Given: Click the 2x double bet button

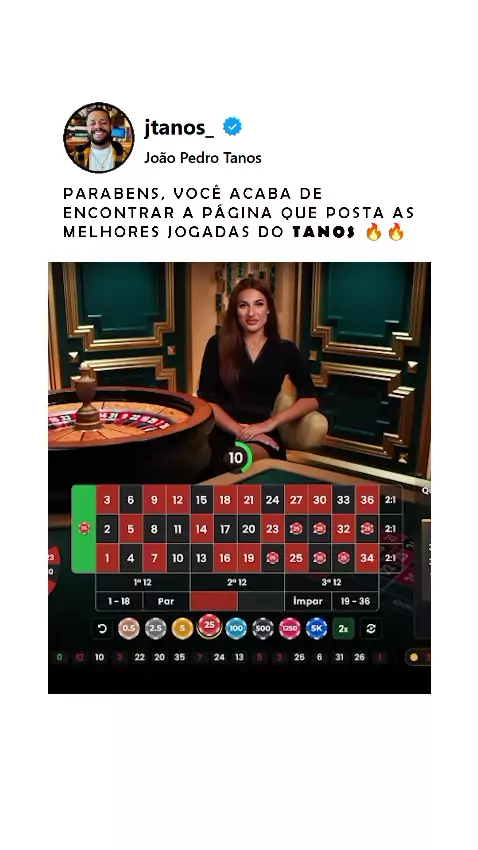Looking at the screenshot, I should click(344, 629).
